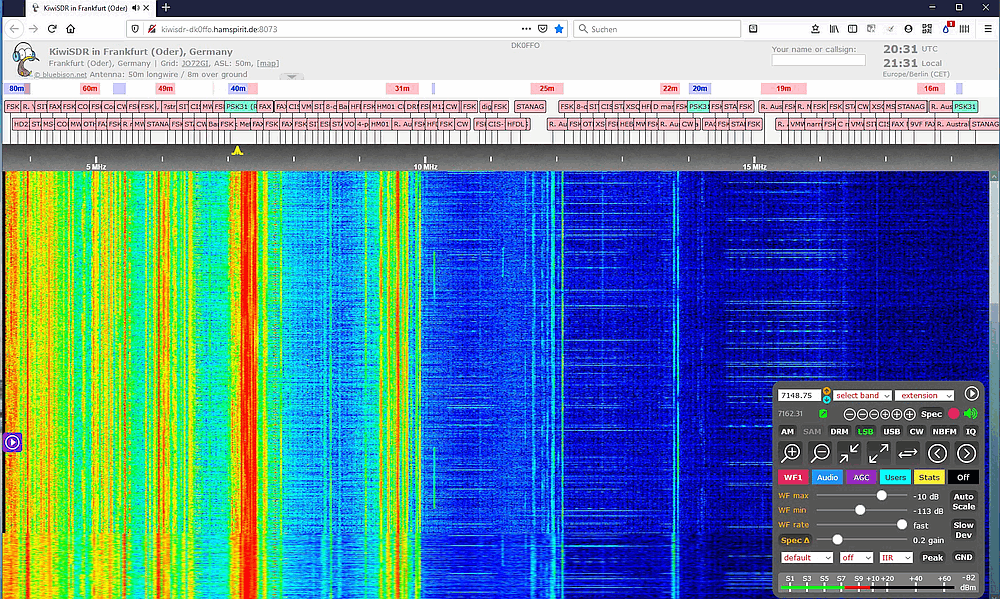The width and height of the screenshot is (1000, 599).
Task: Expand the IIR filter dropdown
Action: pyautogui.click(x=894, y=557)
